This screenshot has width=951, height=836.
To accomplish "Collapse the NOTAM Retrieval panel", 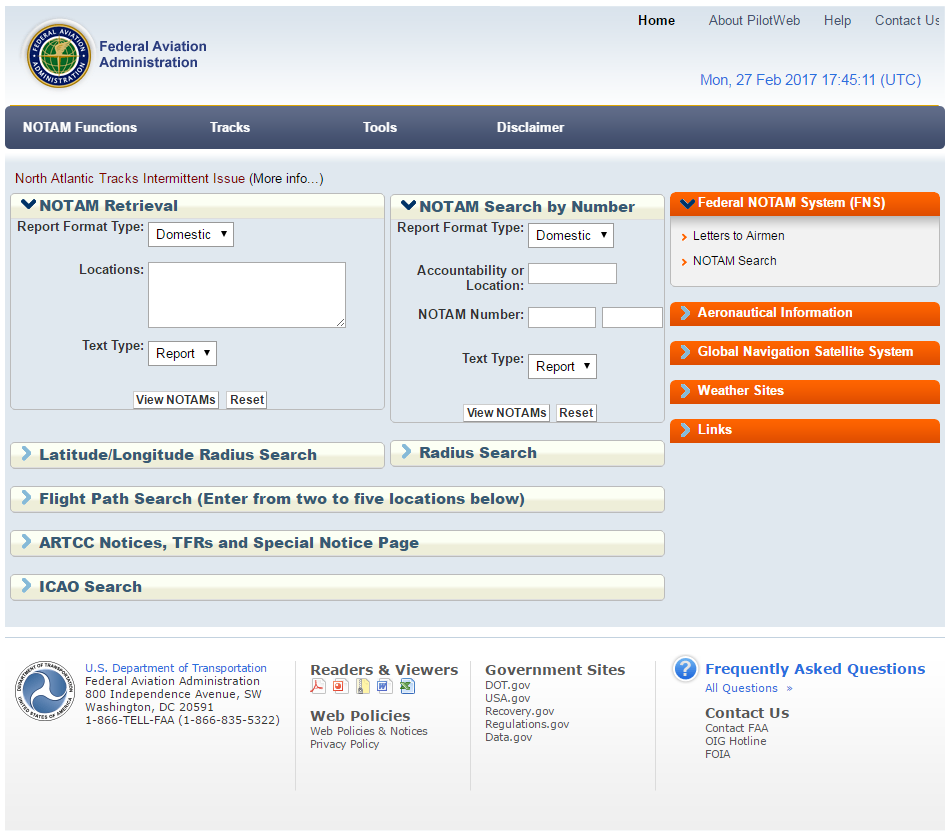I will click(29, 205).
